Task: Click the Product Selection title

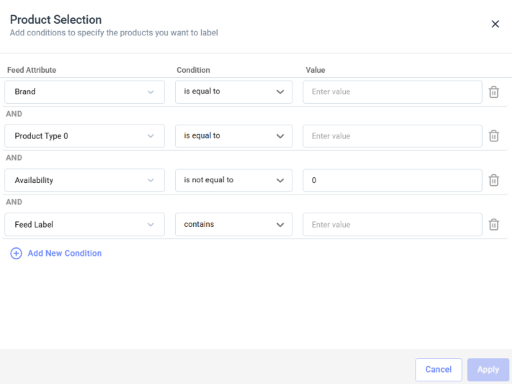Action: [56, 20]
